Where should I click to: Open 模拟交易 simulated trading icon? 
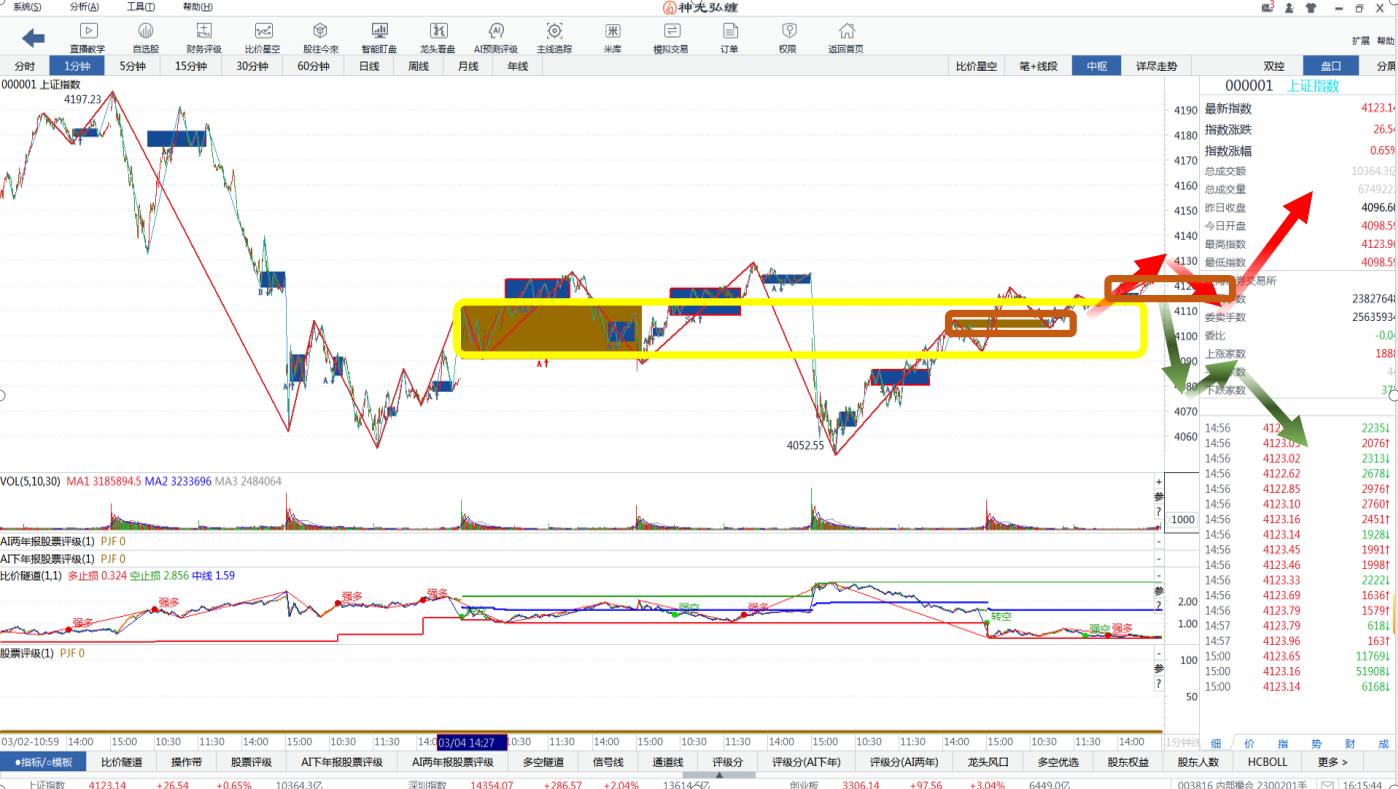(670, 38)
